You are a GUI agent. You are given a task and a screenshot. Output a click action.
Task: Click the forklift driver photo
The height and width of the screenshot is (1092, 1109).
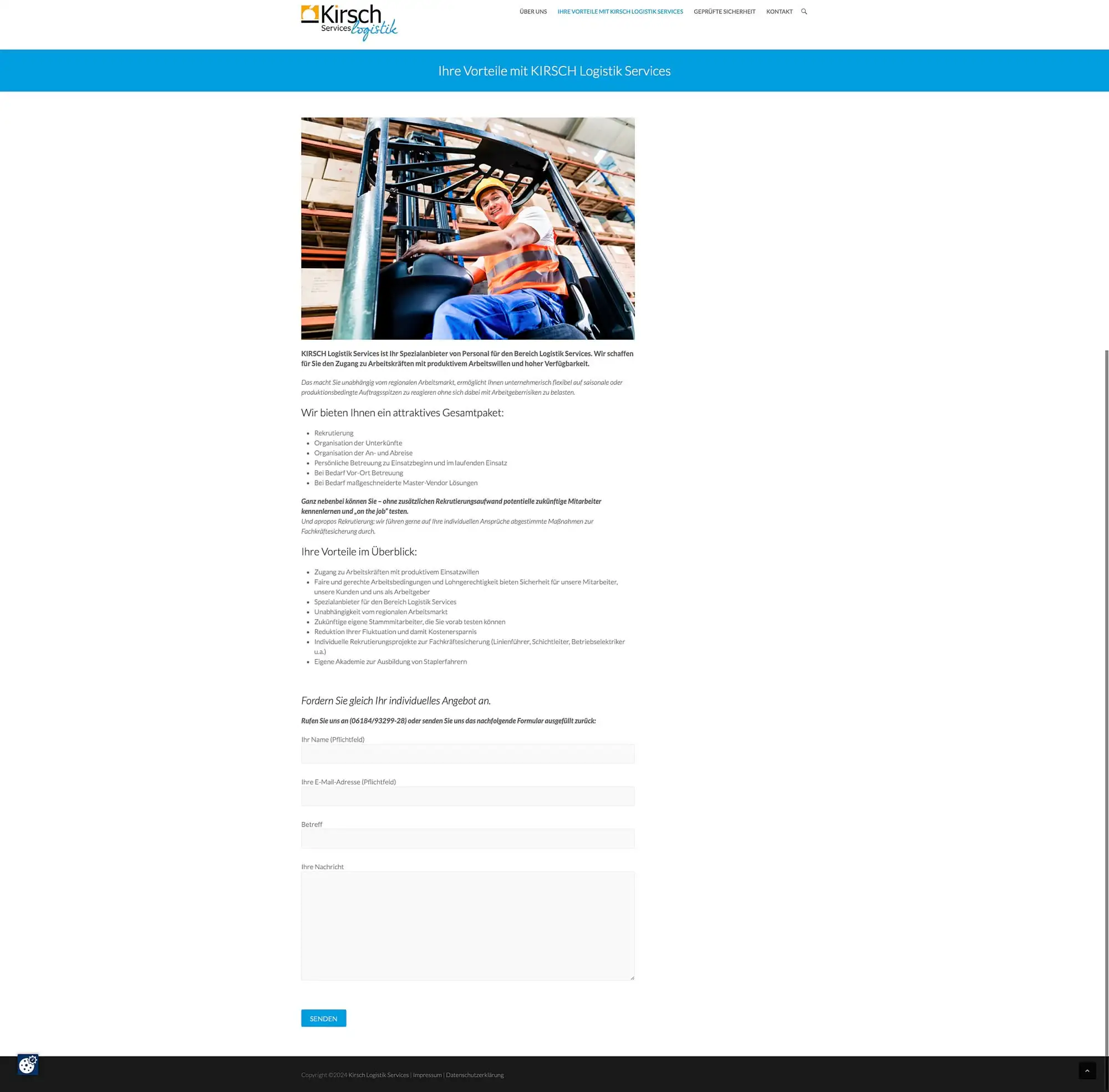pos(467,228)
